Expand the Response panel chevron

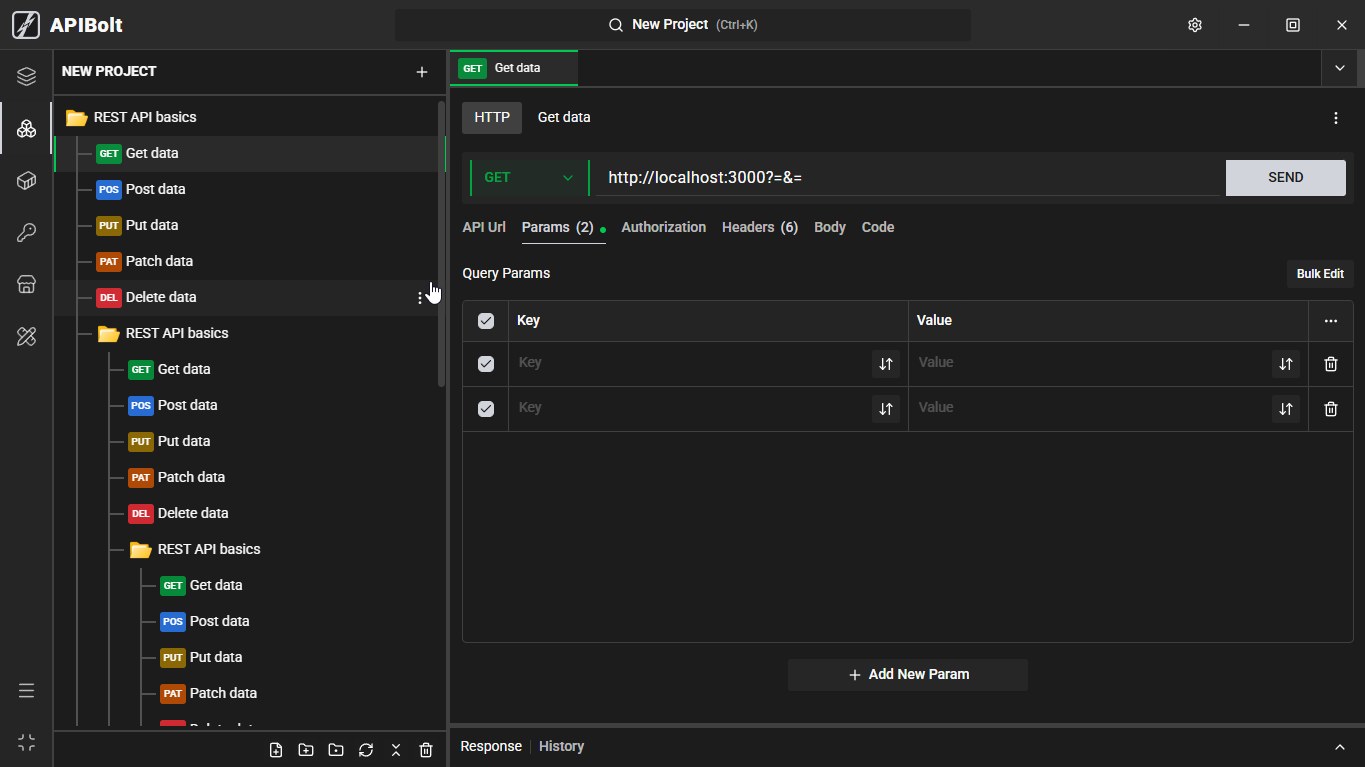(x=1340, y=747)
